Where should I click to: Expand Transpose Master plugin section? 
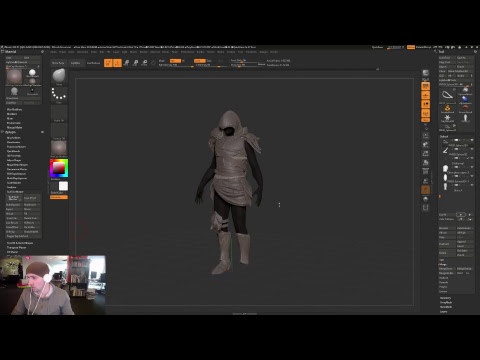point(16,247)
